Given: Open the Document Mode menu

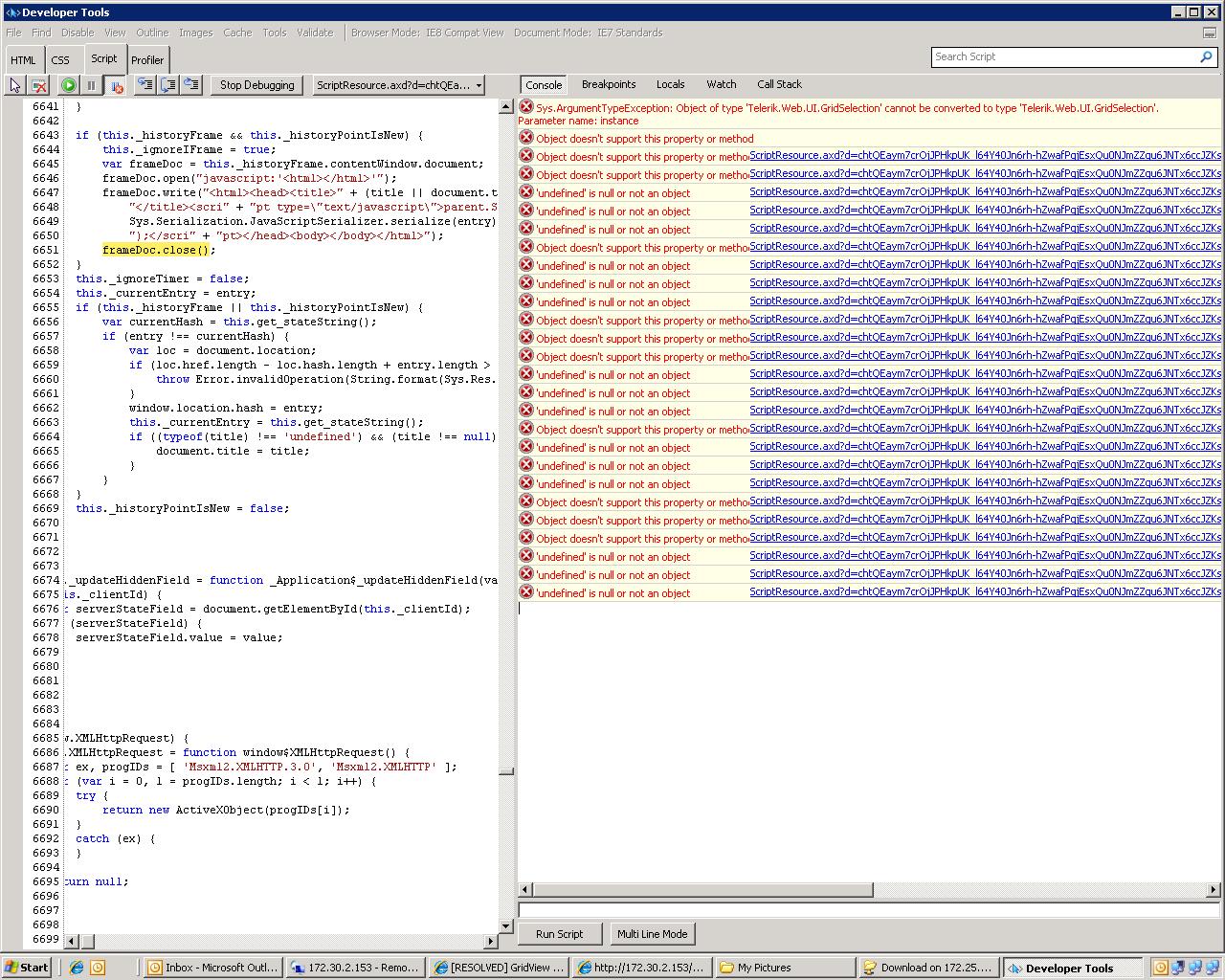Looking at the screenshot, I should click(588, 33).
